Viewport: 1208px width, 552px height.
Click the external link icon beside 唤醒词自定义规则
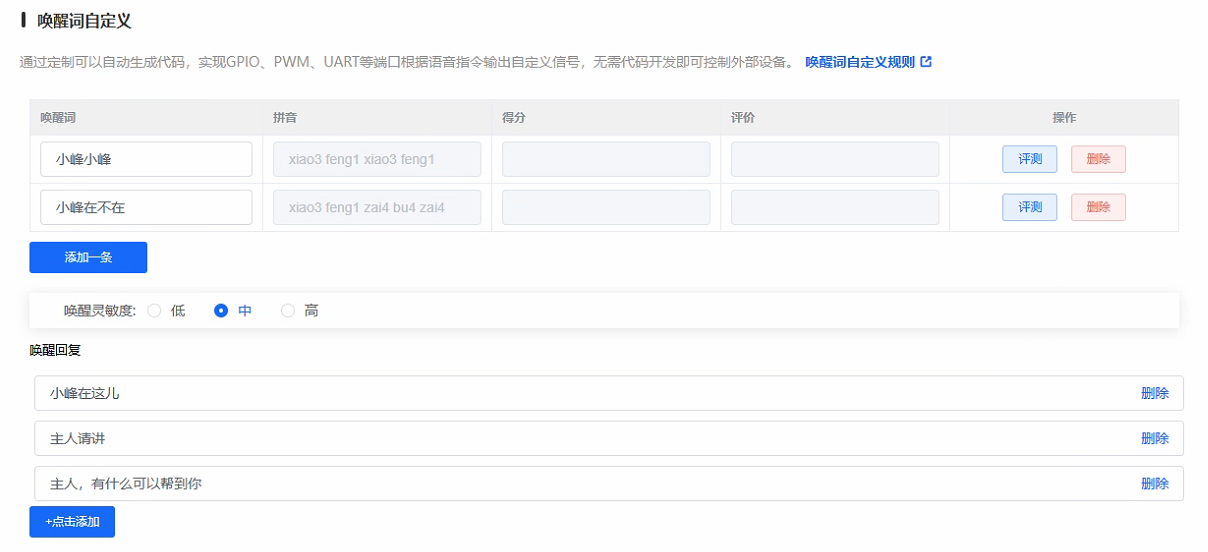[x=926, y=62]
